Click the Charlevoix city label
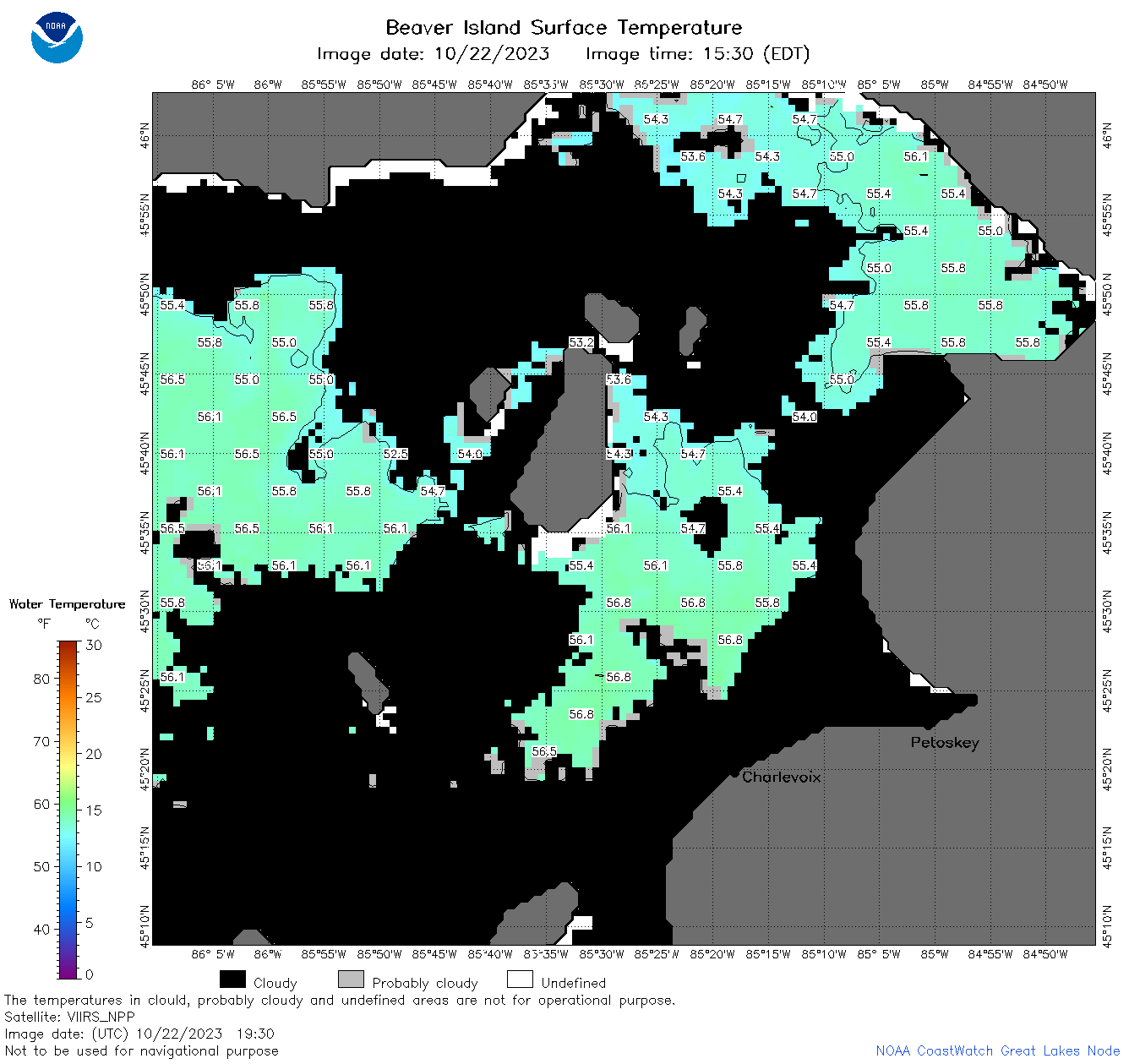Screen dimensions: 1129x1064 [x=782, y=777]
